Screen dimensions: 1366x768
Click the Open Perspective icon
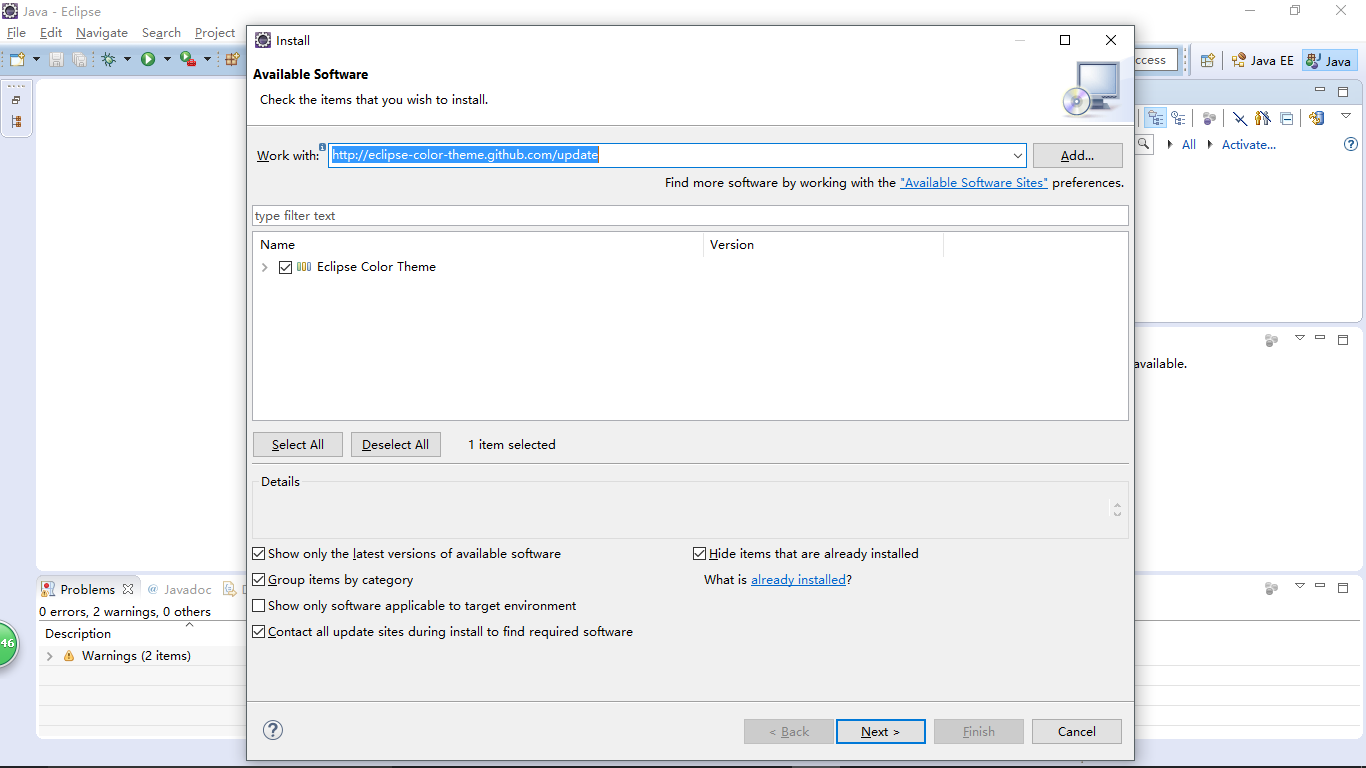coord(1208,61)
